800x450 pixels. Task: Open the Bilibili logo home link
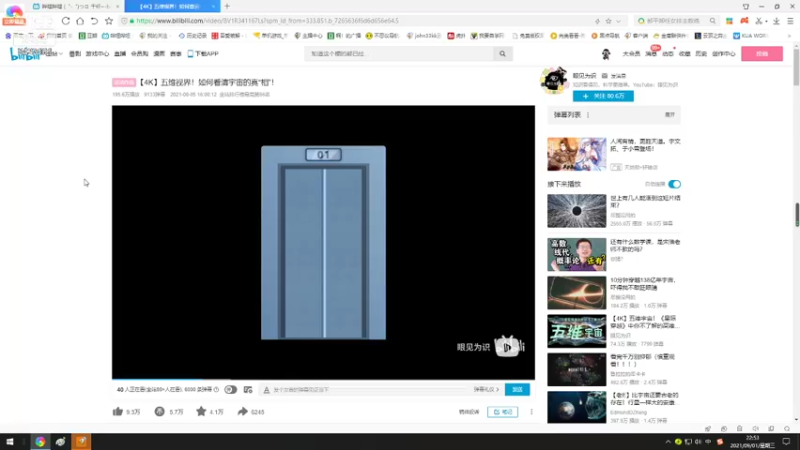pos(24,54)
